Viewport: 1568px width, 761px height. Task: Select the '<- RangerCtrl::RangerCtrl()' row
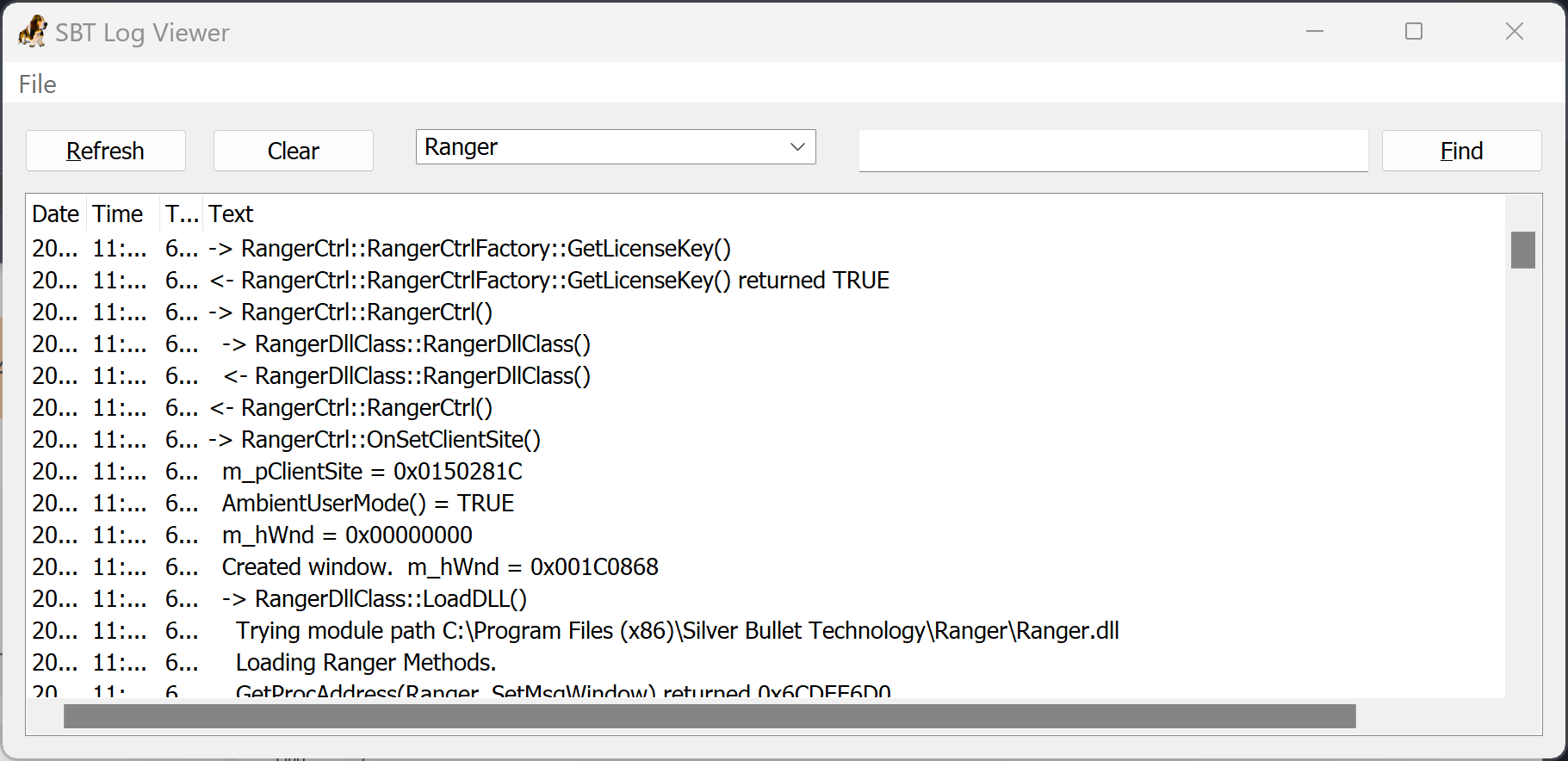pos(766,407)
